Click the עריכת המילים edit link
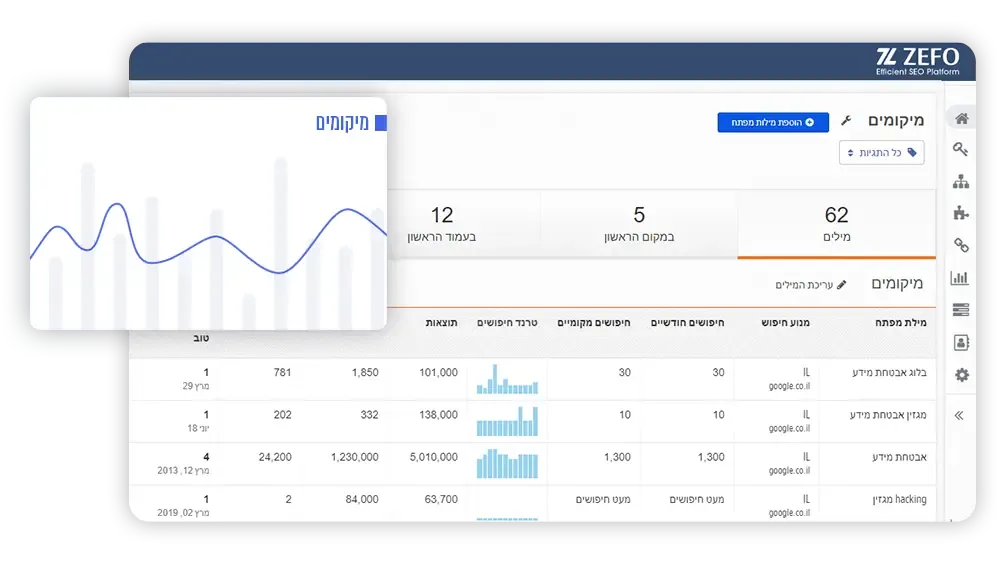 point(811,284)
